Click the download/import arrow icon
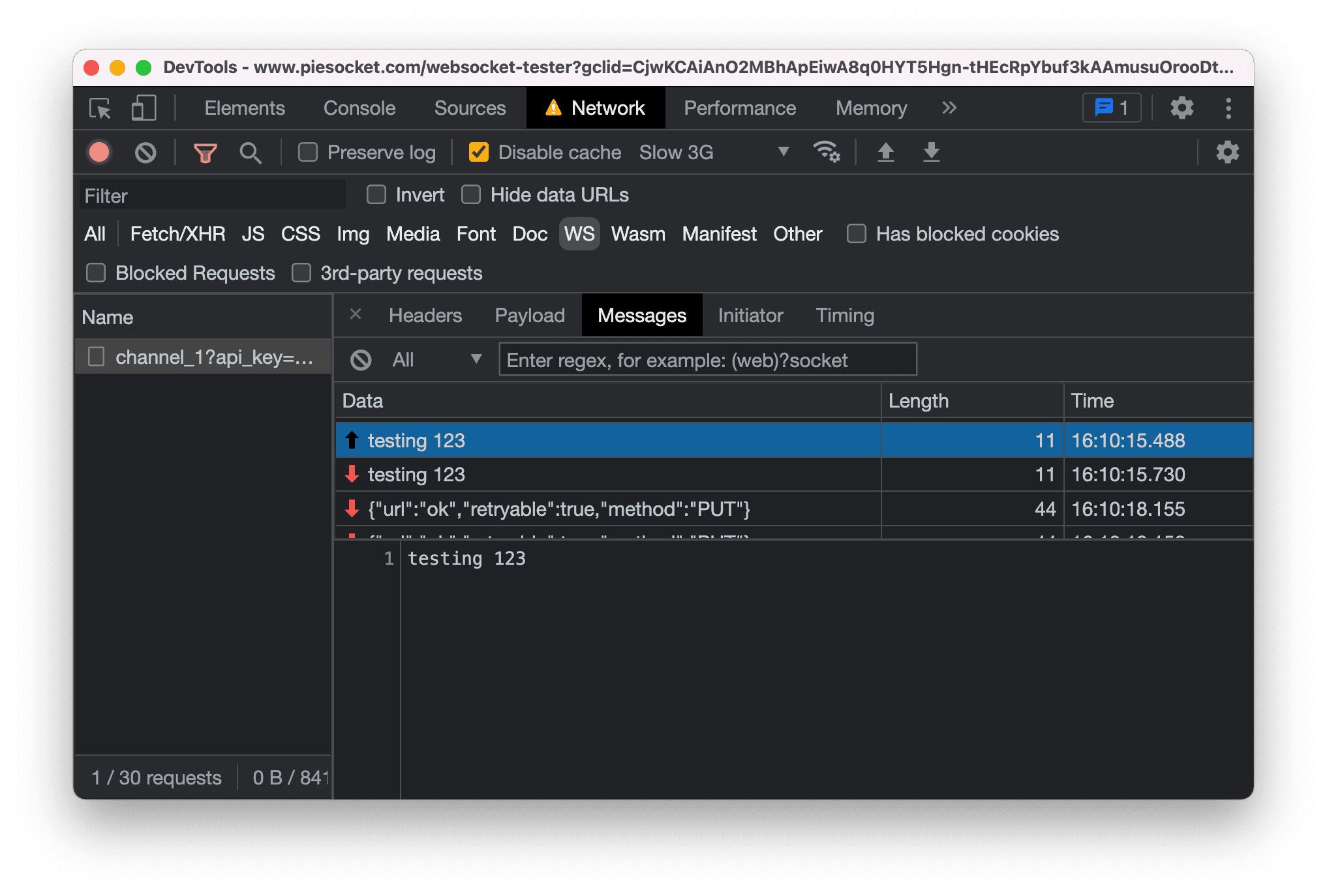 coord(929,152)
